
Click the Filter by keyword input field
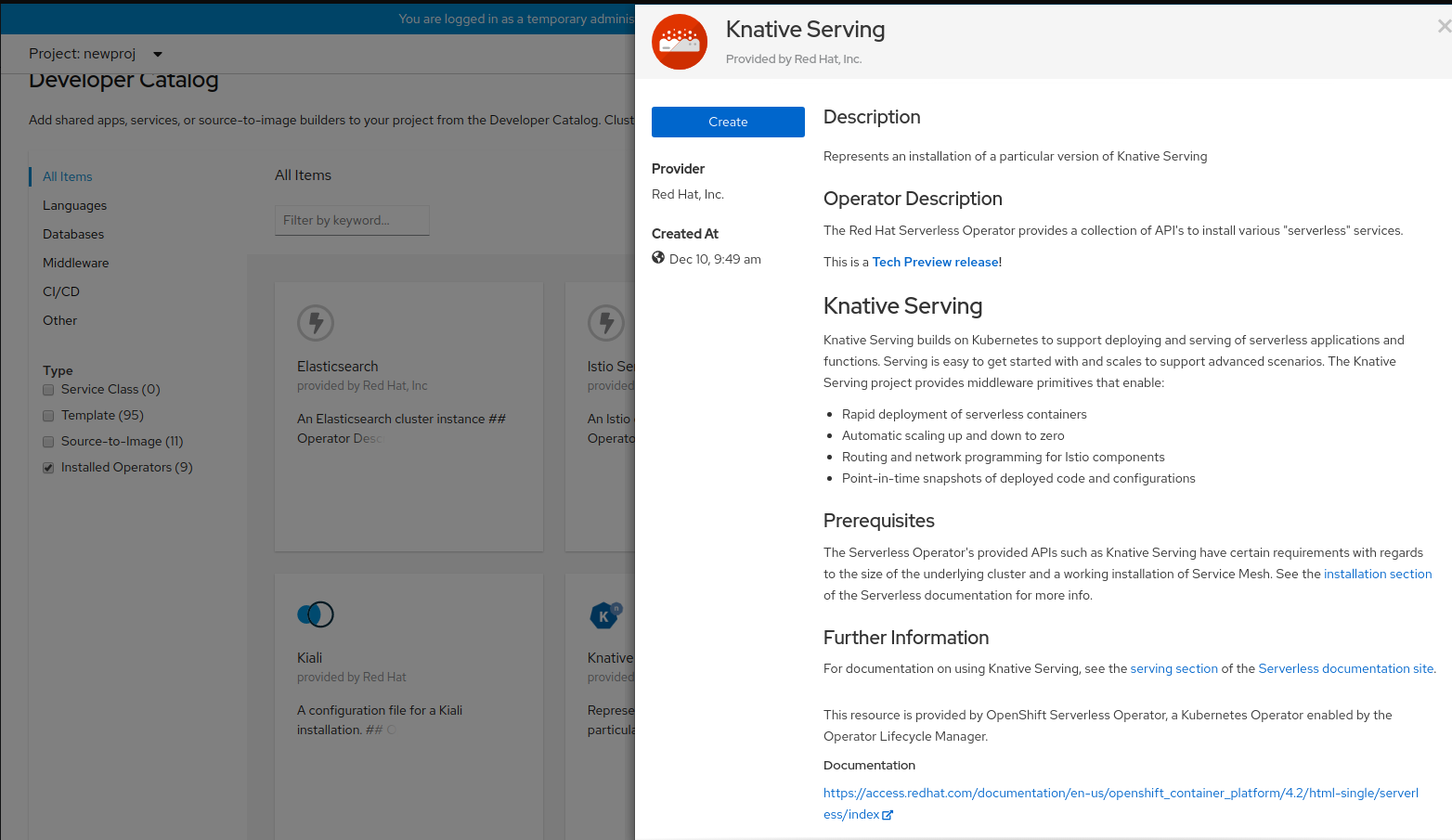(352, 220)
